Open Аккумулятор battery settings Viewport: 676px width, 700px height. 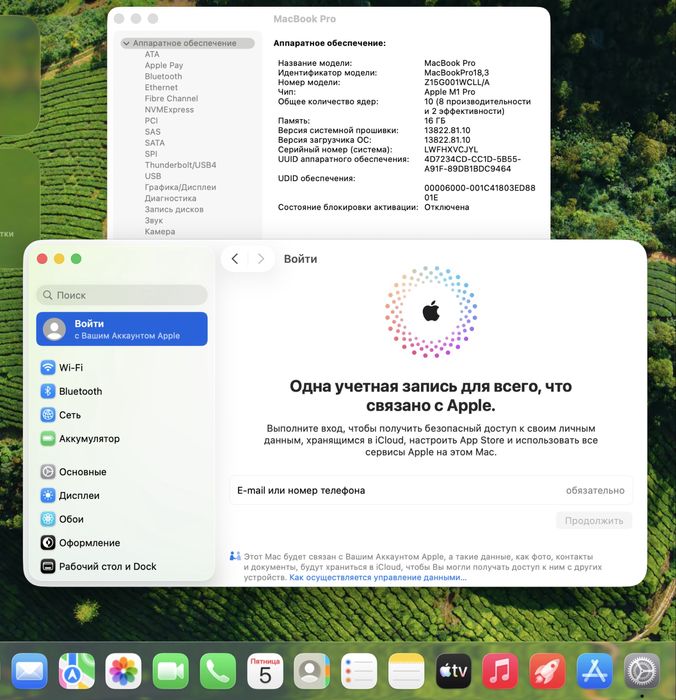121,438
